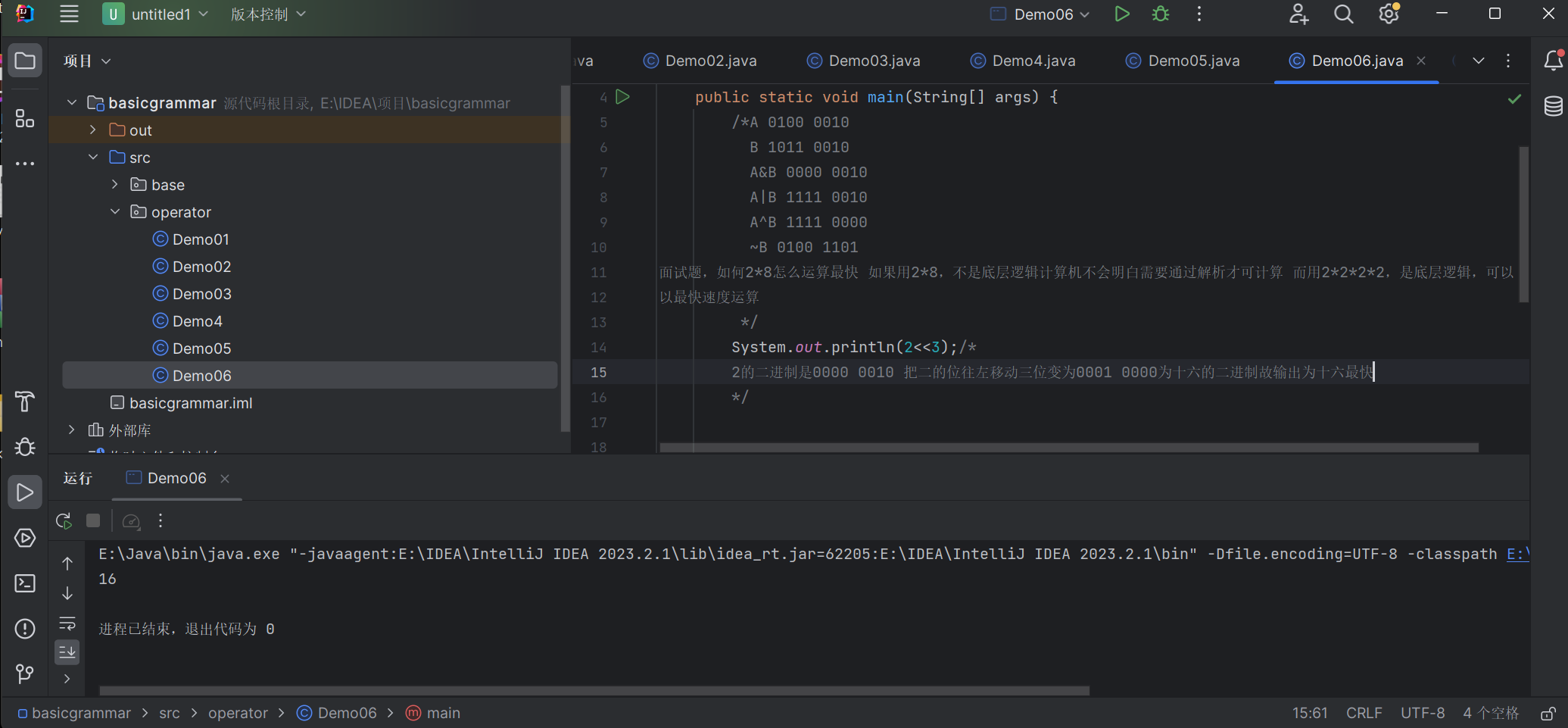The image size is (1568, 728).
Task: Click the green inspections checkmark widget
Action: [x=1514, y=99]
